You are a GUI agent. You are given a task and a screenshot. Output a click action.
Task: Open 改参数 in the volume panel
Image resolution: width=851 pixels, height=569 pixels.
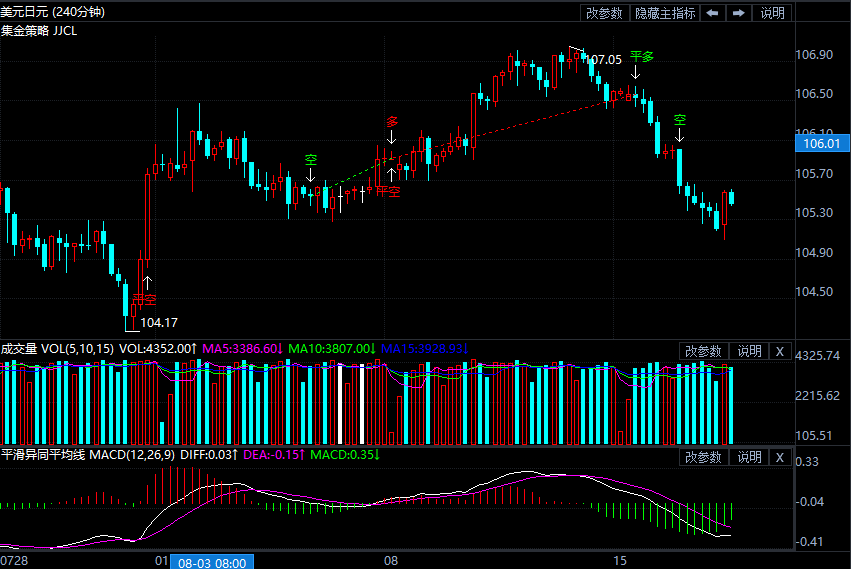[703, 351]
